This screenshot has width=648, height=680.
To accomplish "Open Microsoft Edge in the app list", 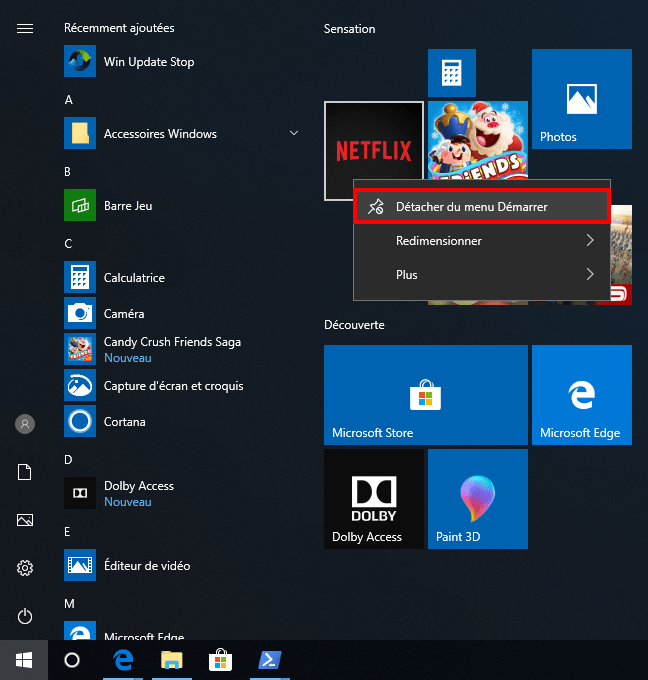I will 182,631.
